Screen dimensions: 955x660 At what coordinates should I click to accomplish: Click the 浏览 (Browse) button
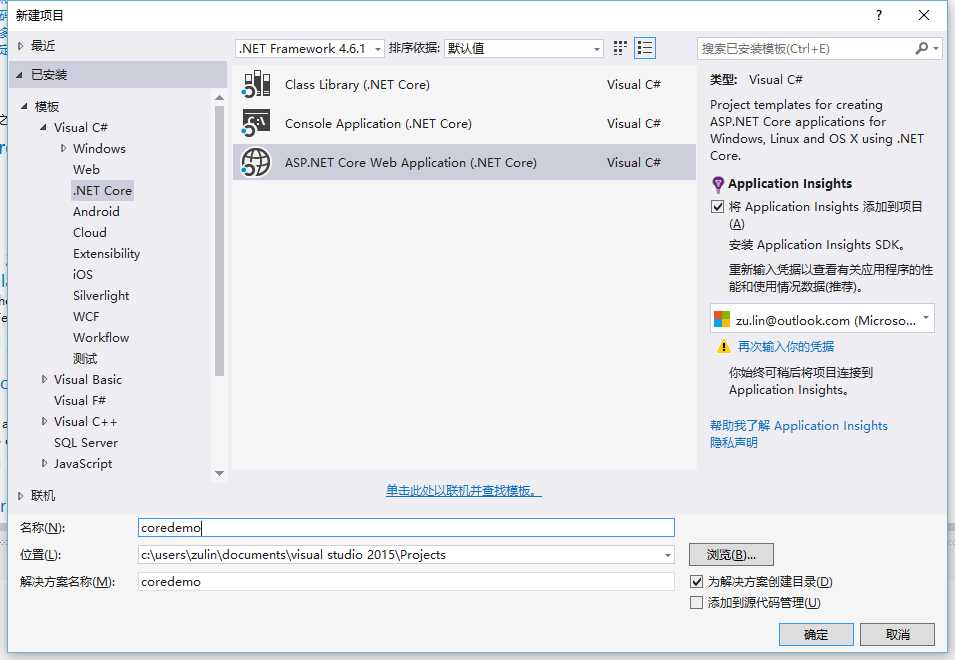[731, 555]
